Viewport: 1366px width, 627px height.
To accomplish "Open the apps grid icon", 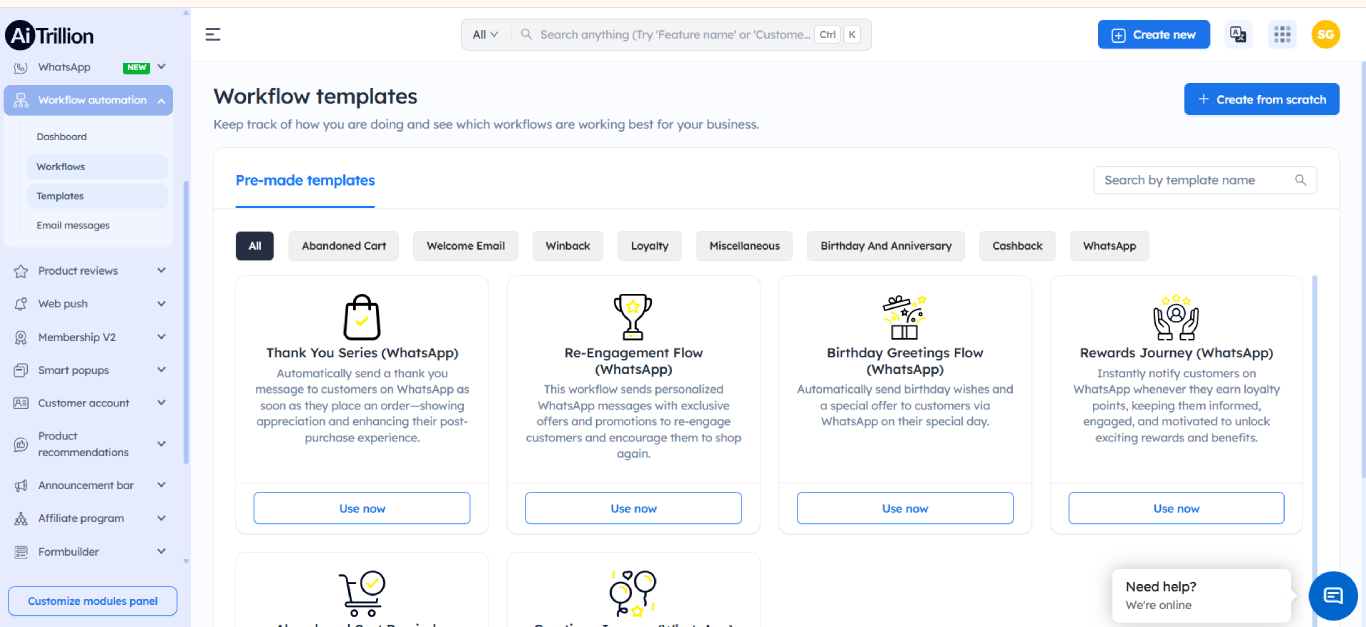I will coord(1282,33).
